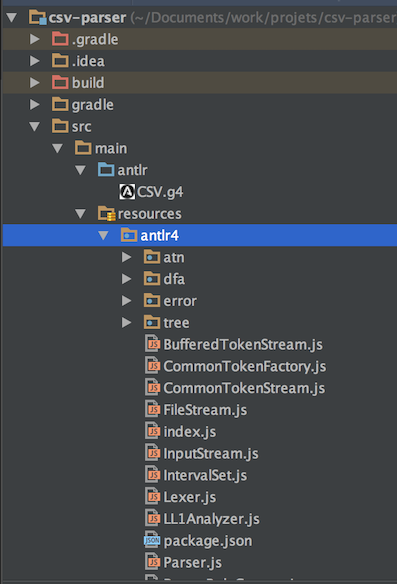397x584 pixels.
Task: Select the antlr4 folder label
Action: [159, 236]
